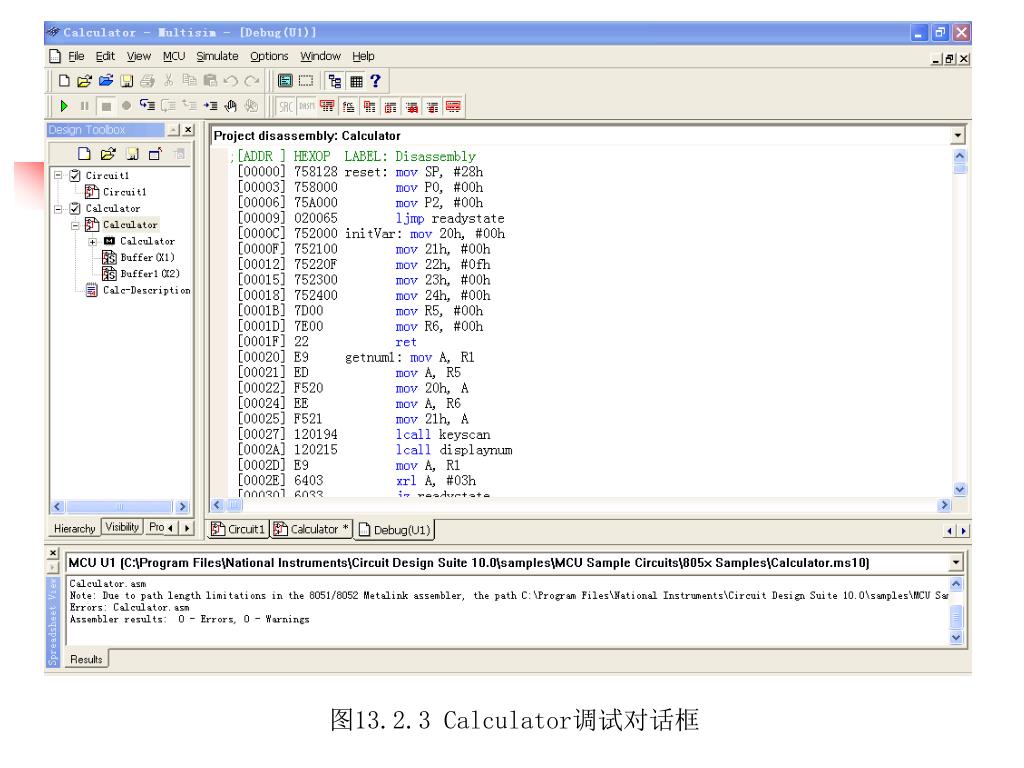
Task: Open the Edit menu
Action: [x=104, y=56]
